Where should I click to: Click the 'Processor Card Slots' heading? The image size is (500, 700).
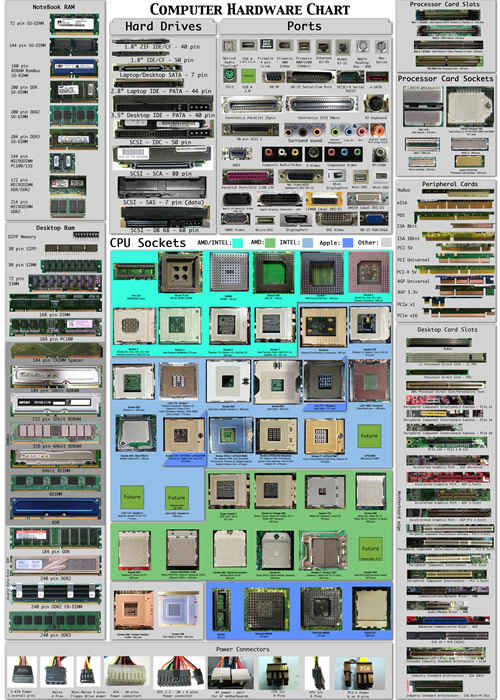(x=445, y=4)
